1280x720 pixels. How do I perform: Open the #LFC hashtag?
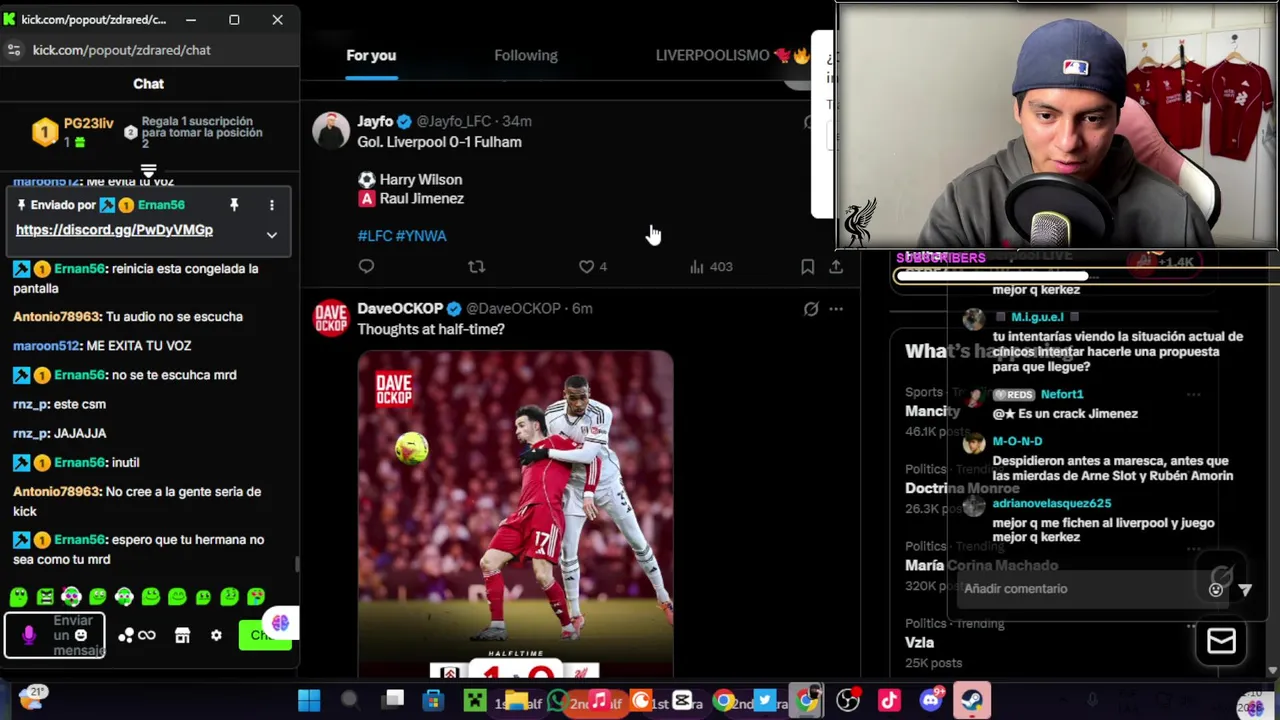(374, 236)
